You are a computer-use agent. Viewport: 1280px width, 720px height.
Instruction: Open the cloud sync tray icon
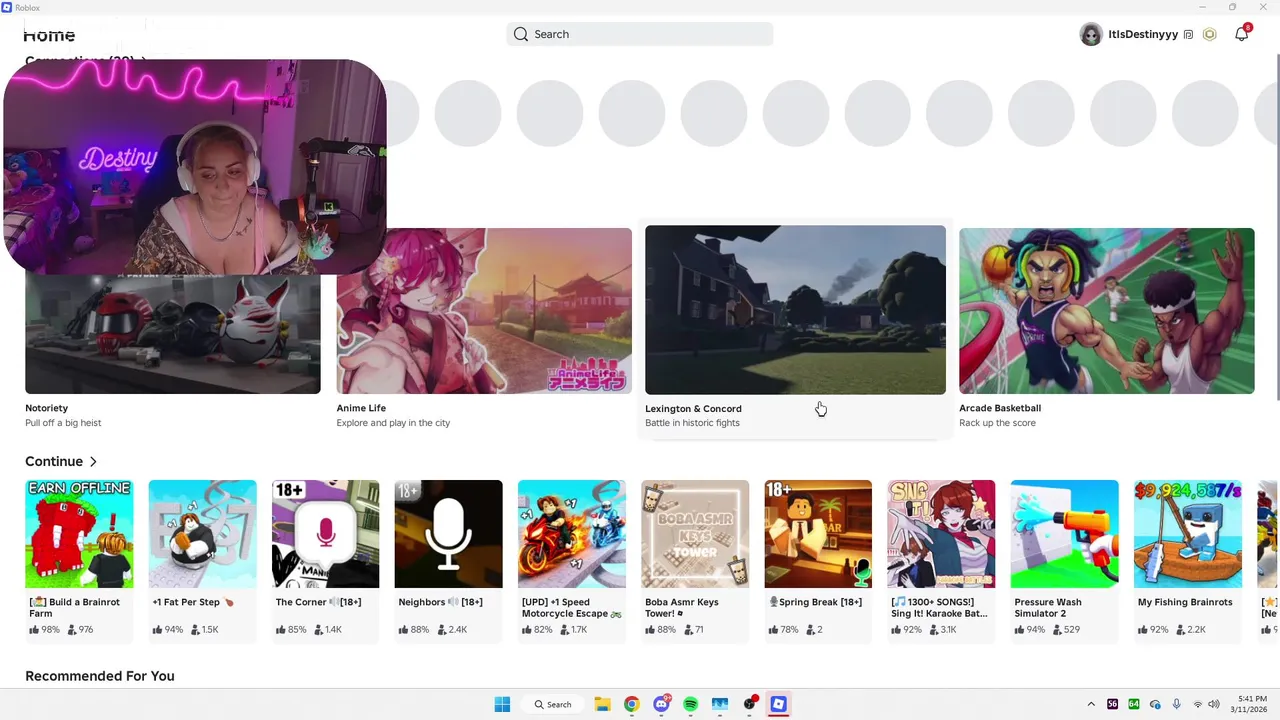1155,704
